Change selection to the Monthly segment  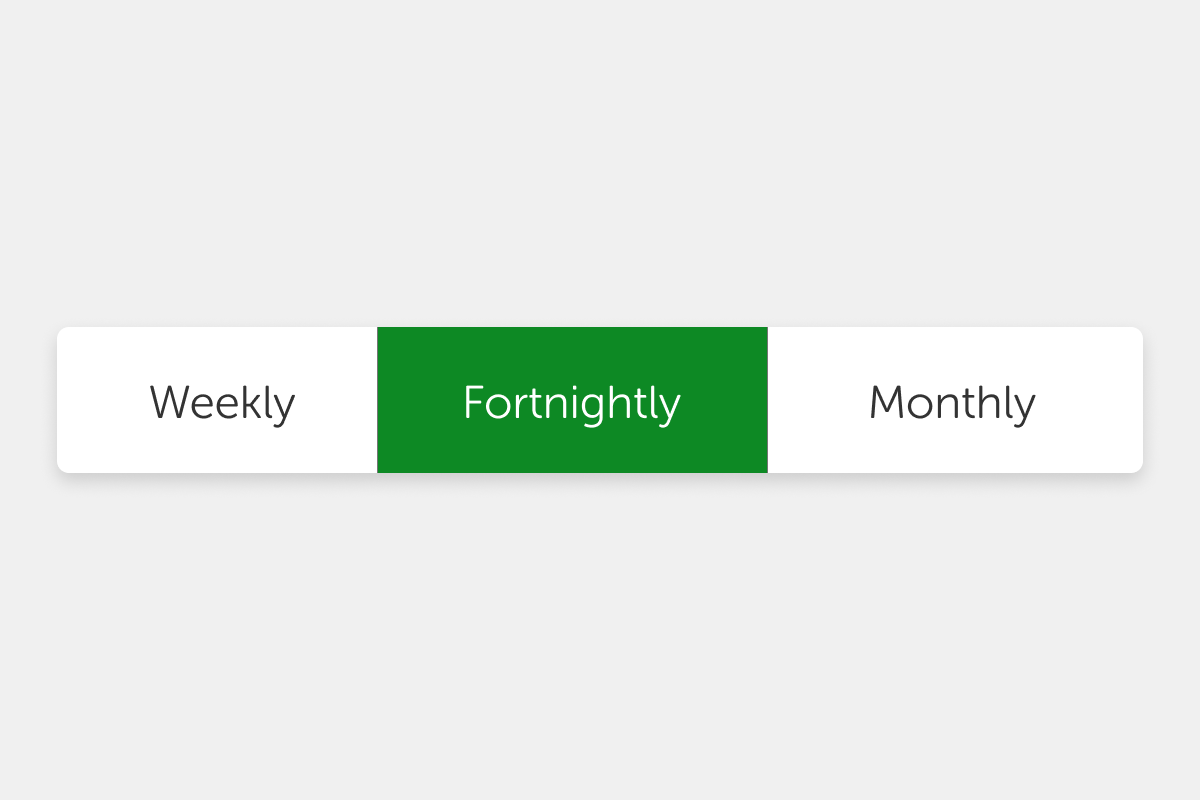point(952,402)
